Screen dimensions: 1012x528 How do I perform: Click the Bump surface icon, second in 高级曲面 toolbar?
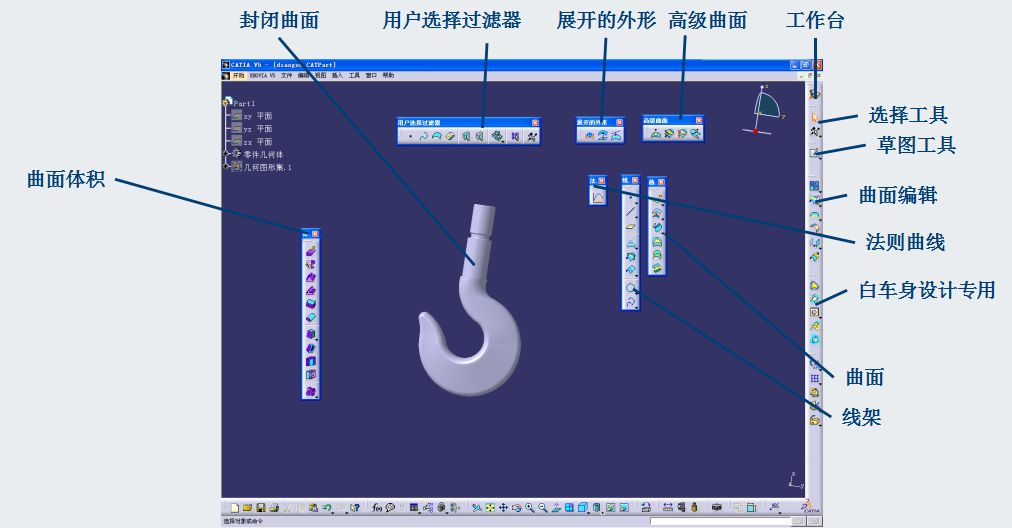click(x=669, y=134)
